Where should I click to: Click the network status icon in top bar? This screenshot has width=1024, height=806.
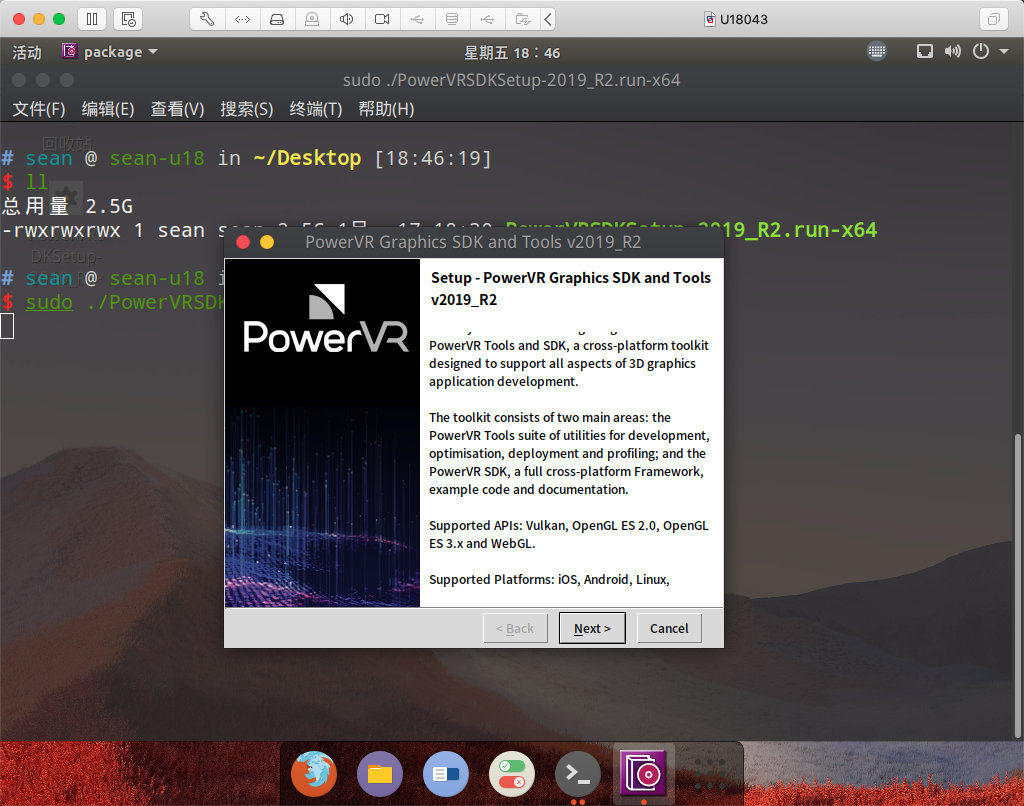click(924, 51)
